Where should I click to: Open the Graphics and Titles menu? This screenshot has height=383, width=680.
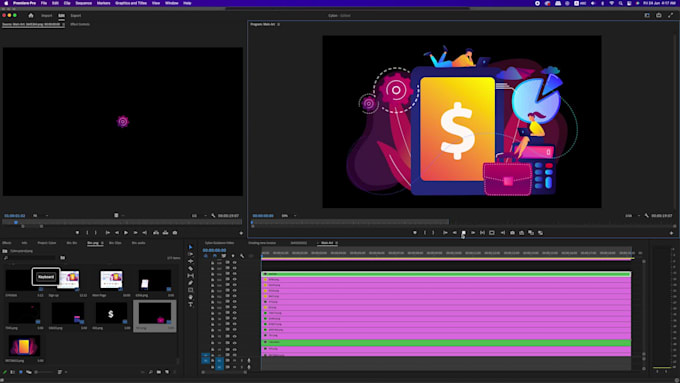(131, 3)
